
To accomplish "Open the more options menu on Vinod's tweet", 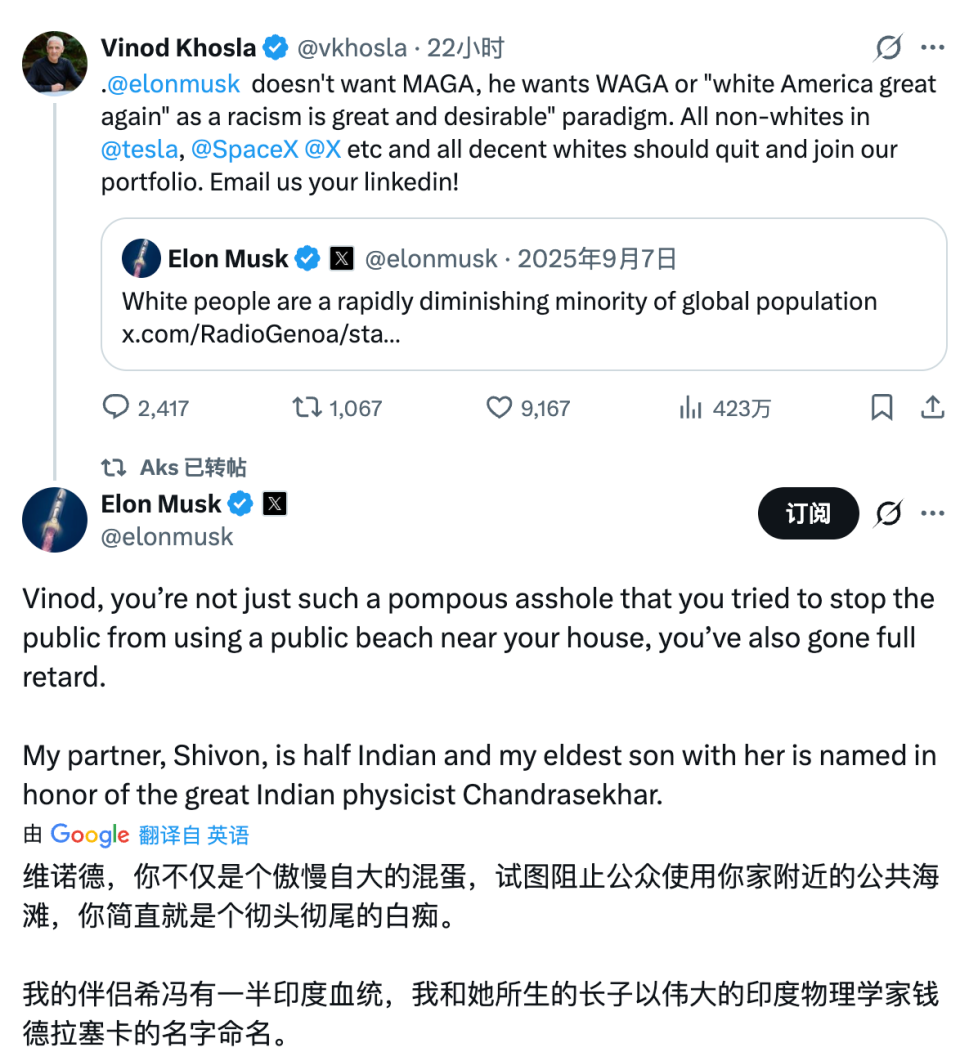I will [x=933, y=47].
